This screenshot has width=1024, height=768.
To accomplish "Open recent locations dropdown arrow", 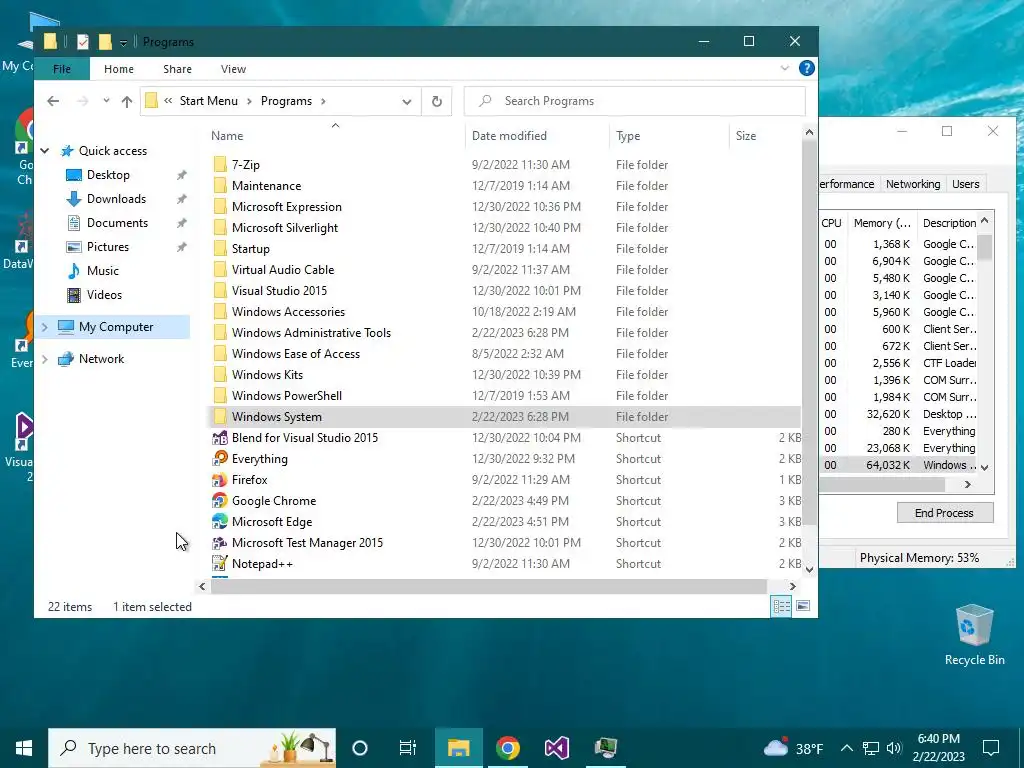I will click(x=106, y=101).
